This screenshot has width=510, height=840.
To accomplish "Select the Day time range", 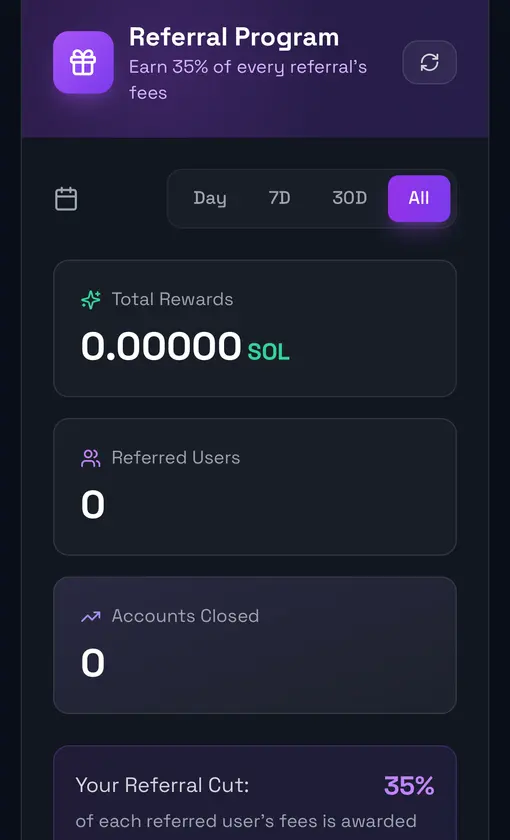I will 209,198.
